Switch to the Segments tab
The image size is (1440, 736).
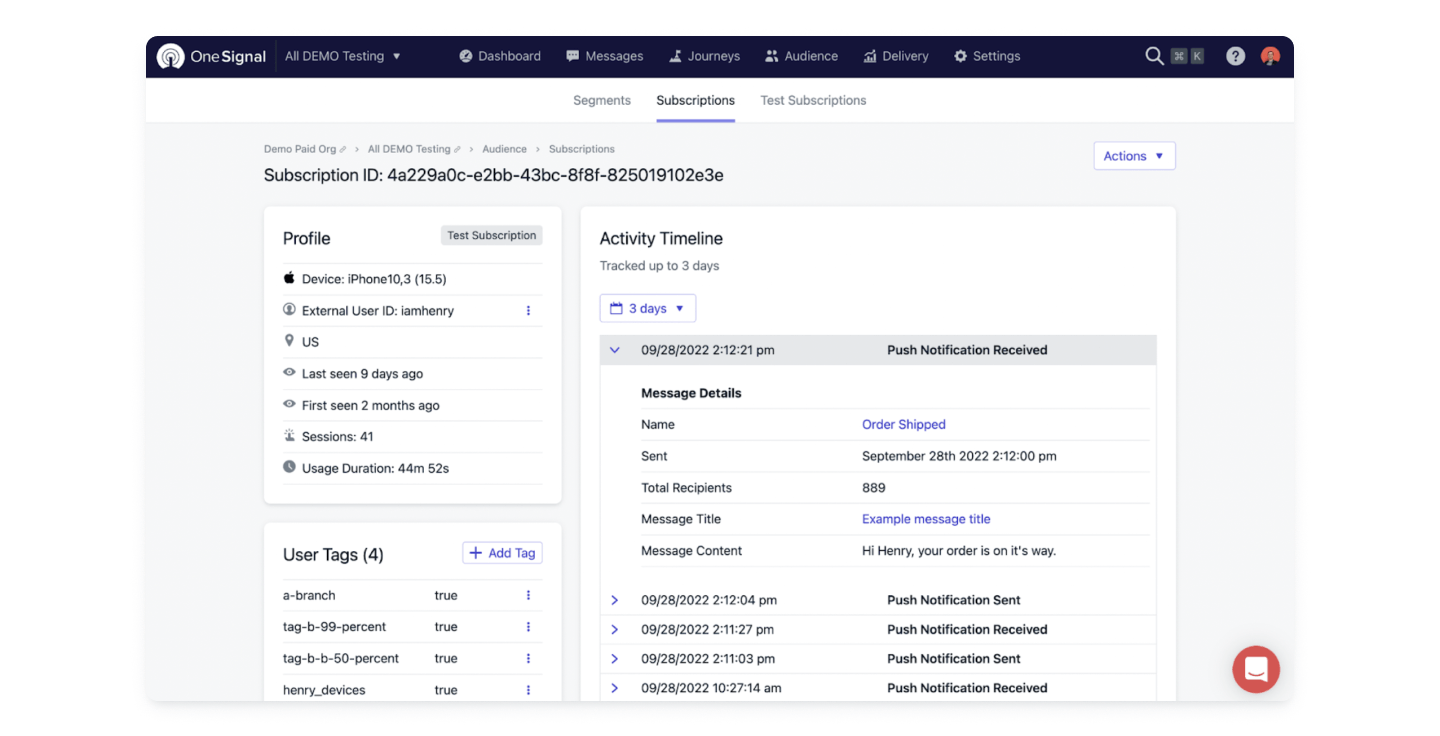click(x=601, y=100)
